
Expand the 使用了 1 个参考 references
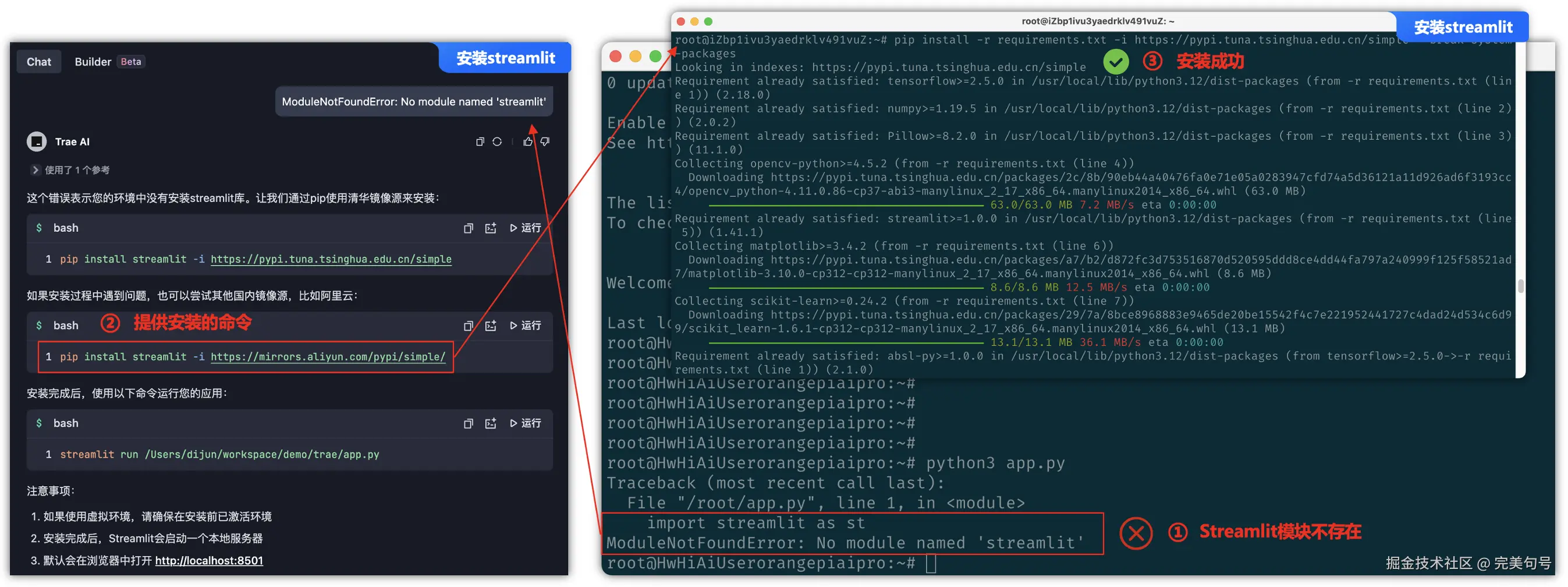click(70, 170)
